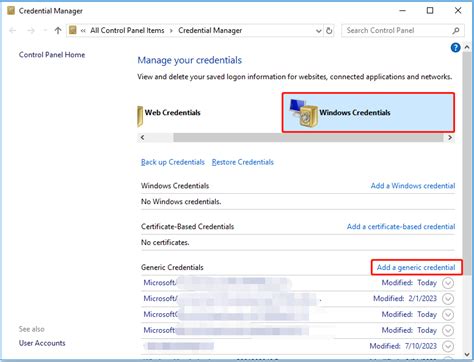Open Restore Credentials link
The height and width of the screenshot is (362, 474).
243,162
